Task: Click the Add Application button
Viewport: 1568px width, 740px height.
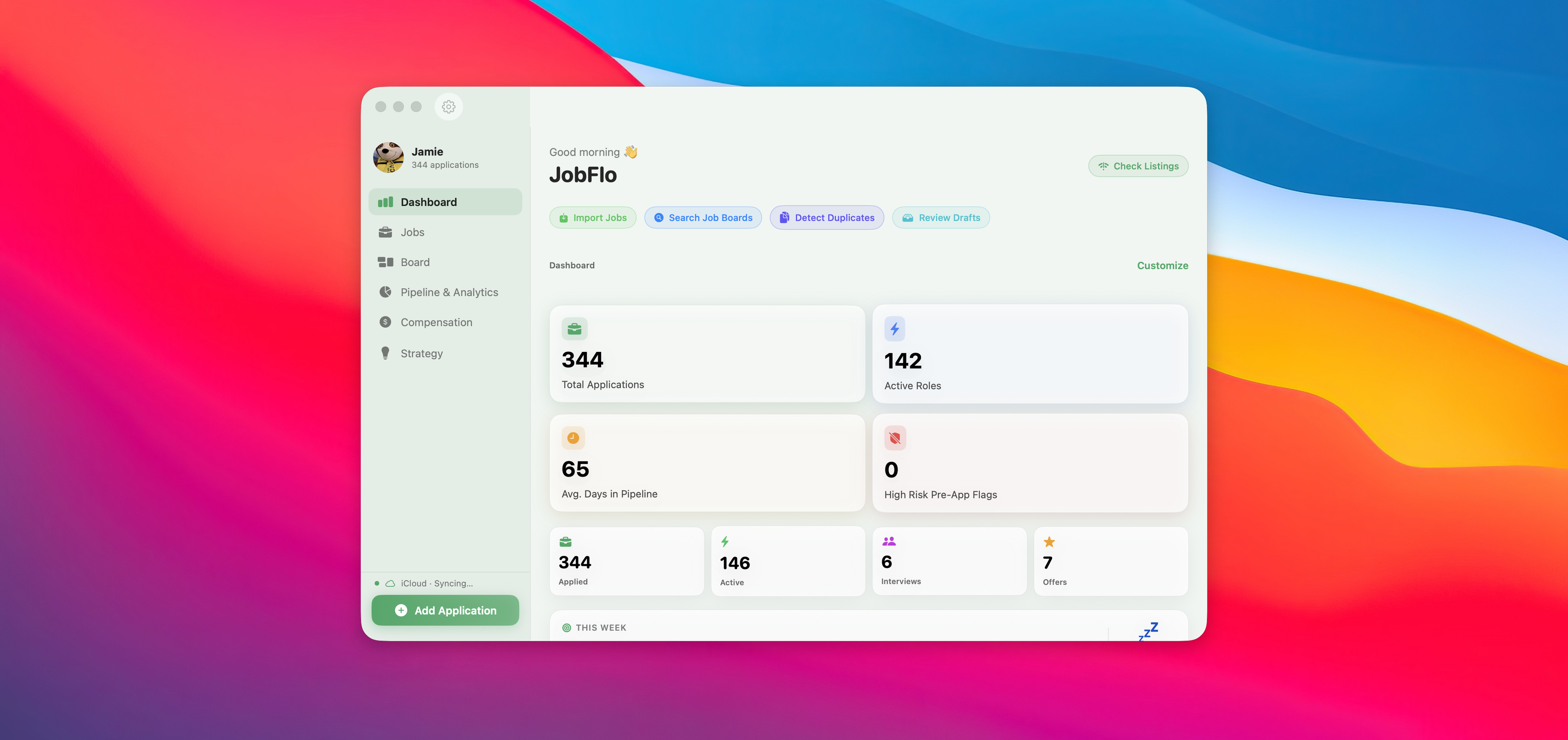Action: (x=445, y=610)
